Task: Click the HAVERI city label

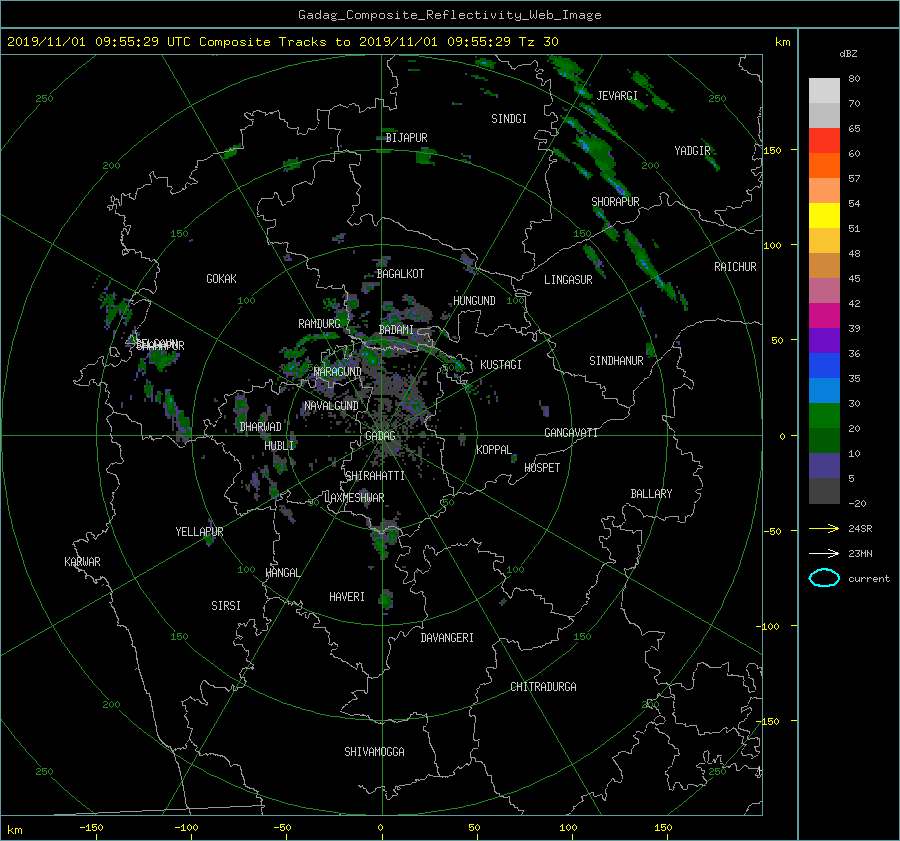Action: tap(347, 597)
